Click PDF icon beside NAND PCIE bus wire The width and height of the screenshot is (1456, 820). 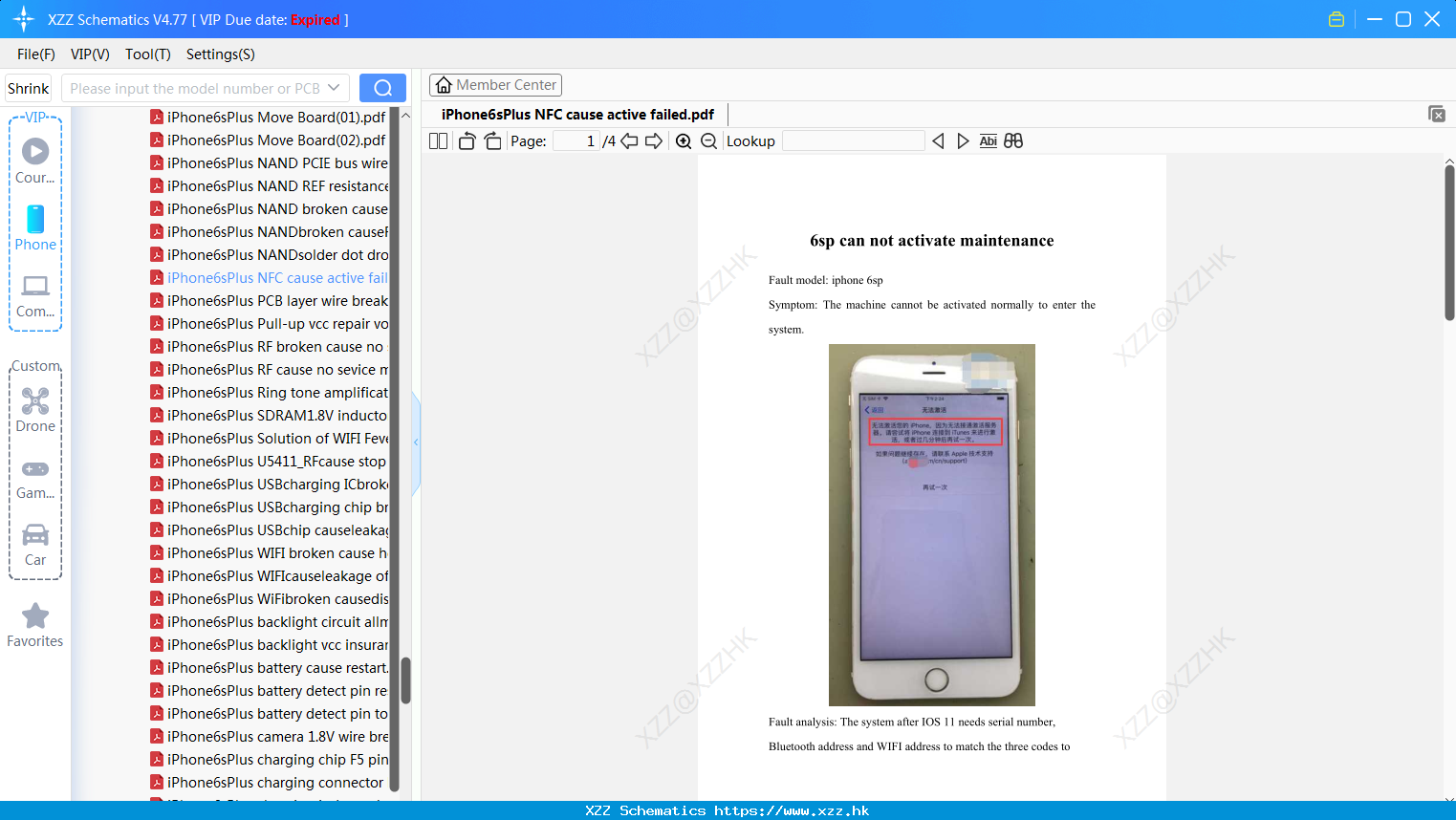(157, 163)
